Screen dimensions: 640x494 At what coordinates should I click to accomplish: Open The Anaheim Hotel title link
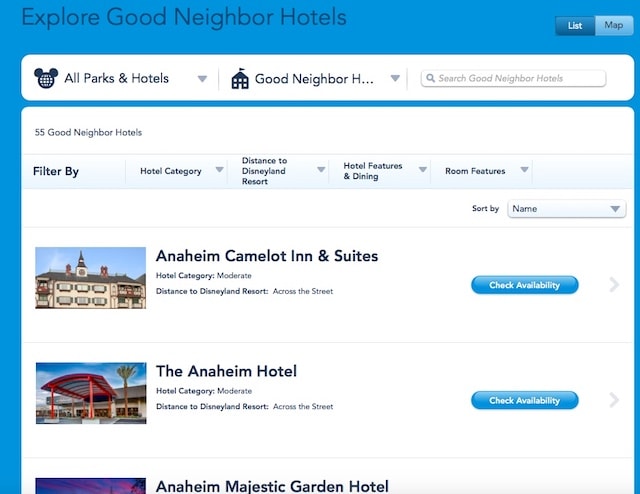[227, 372]
